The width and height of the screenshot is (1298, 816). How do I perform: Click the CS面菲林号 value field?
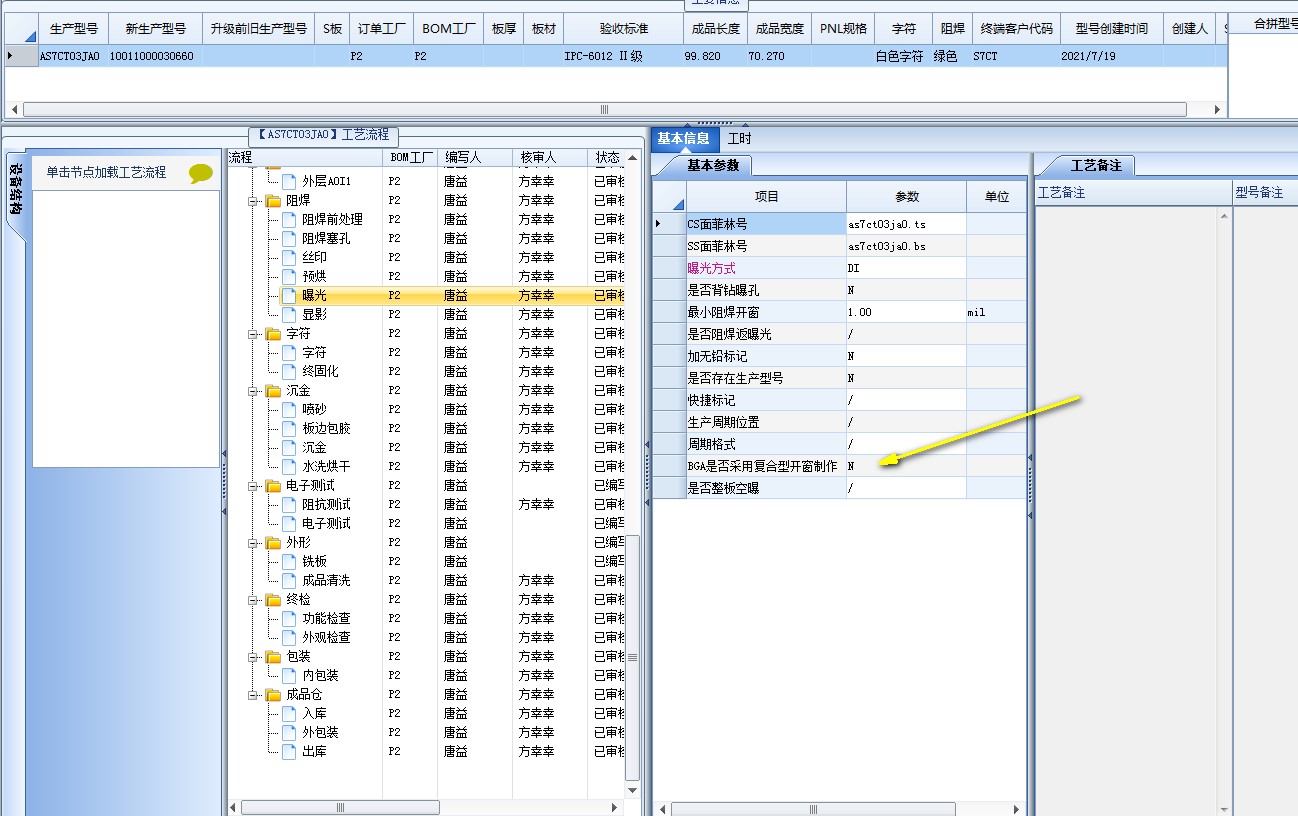point(906,224)
